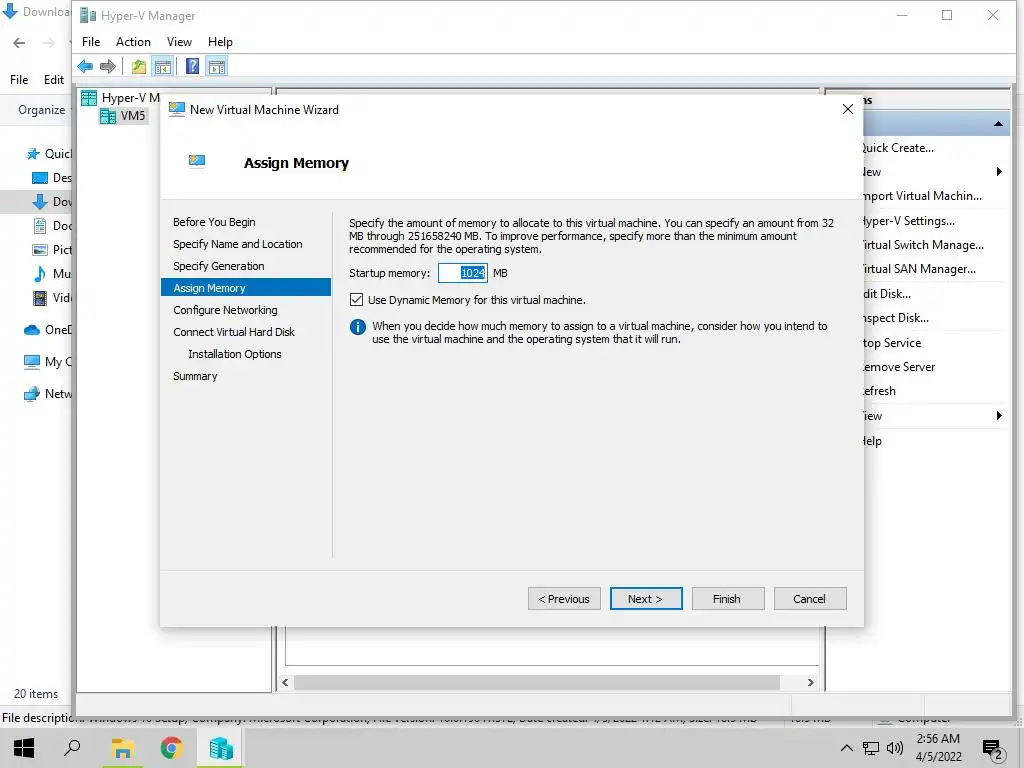Viewport: 1024px width, 768px height.
Task: Go to Specify Generation wizard step
Action: click(219, 266)
